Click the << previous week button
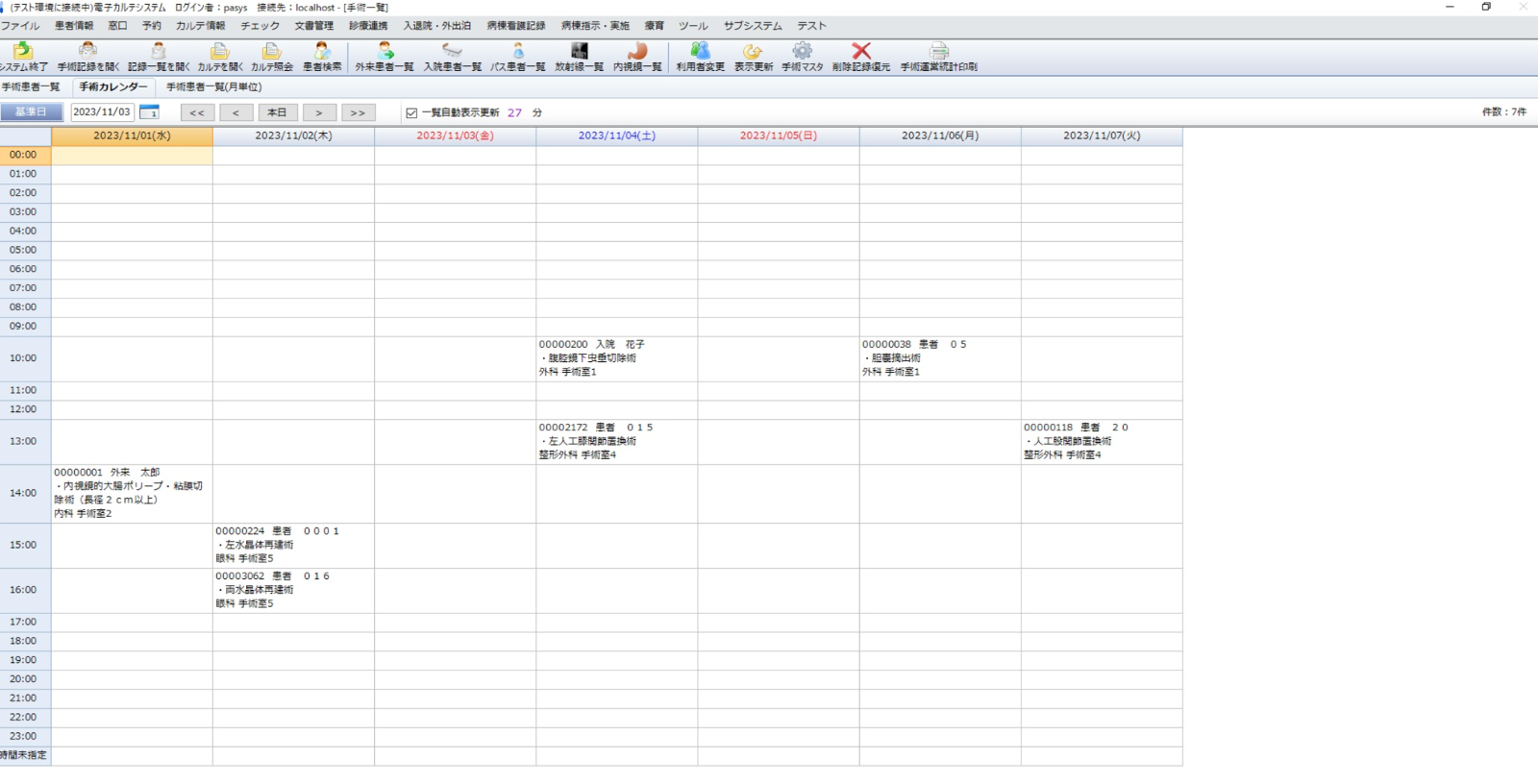 pyautogui.click(x=197, y=112)
